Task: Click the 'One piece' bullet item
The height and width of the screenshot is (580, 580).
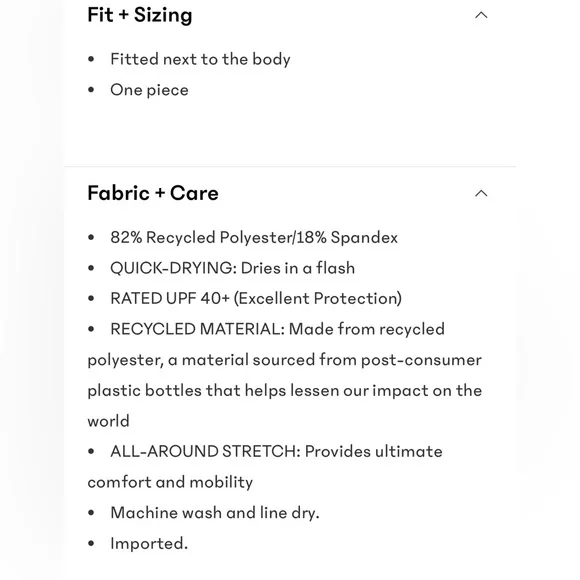Action: coord(149,90)
